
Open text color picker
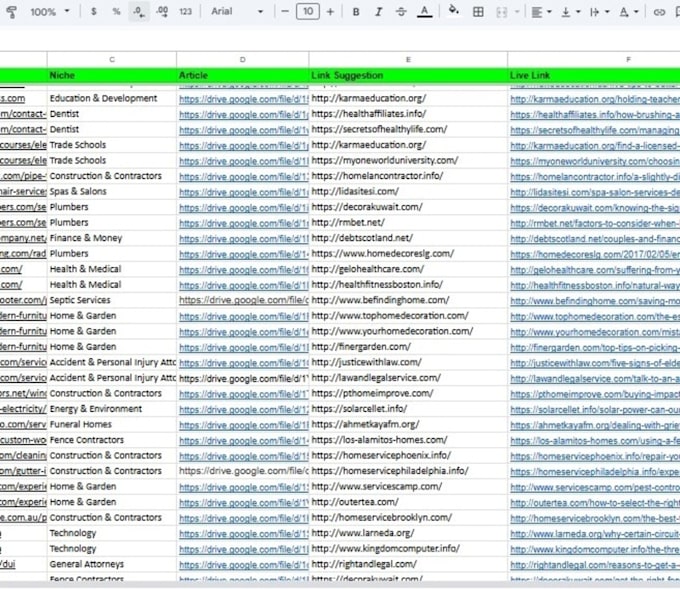point(424,12)
